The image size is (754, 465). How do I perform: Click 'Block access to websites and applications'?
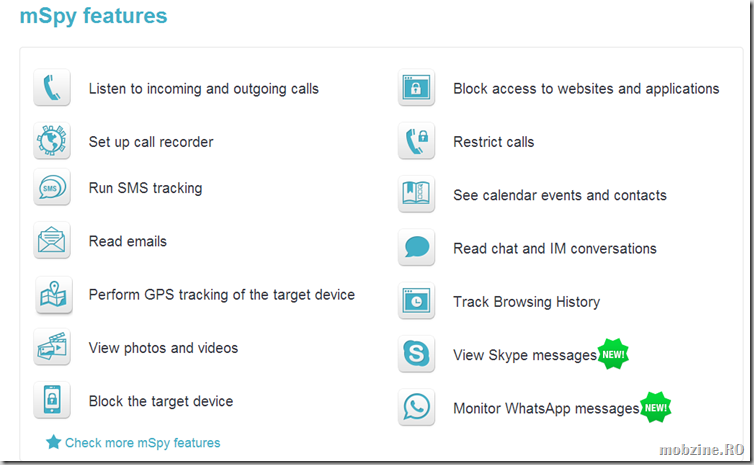click(586, 89)
